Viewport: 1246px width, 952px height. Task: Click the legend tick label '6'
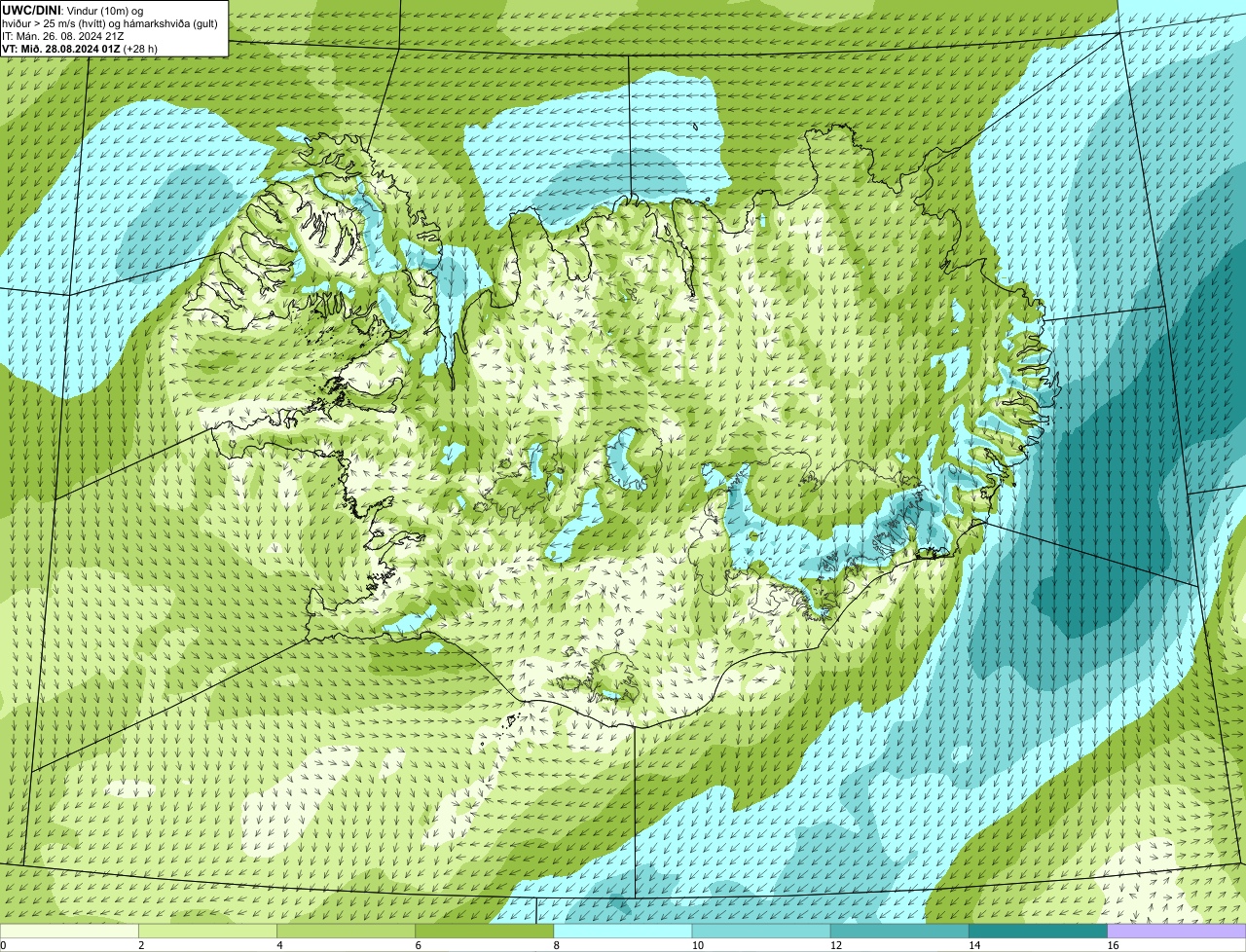(x=418, y=945)
